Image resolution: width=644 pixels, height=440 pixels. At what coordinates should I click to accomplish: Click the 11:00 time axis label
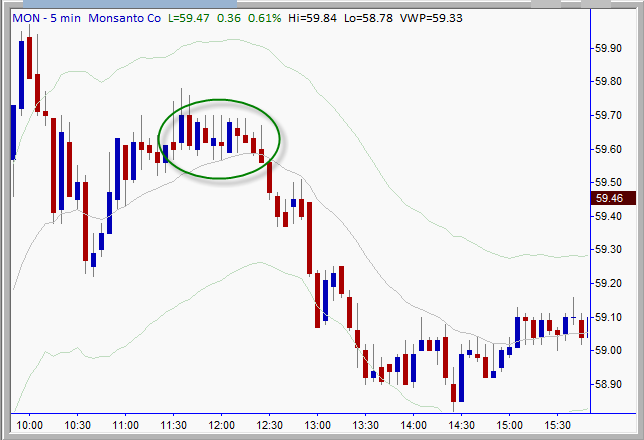pos(125,425)
